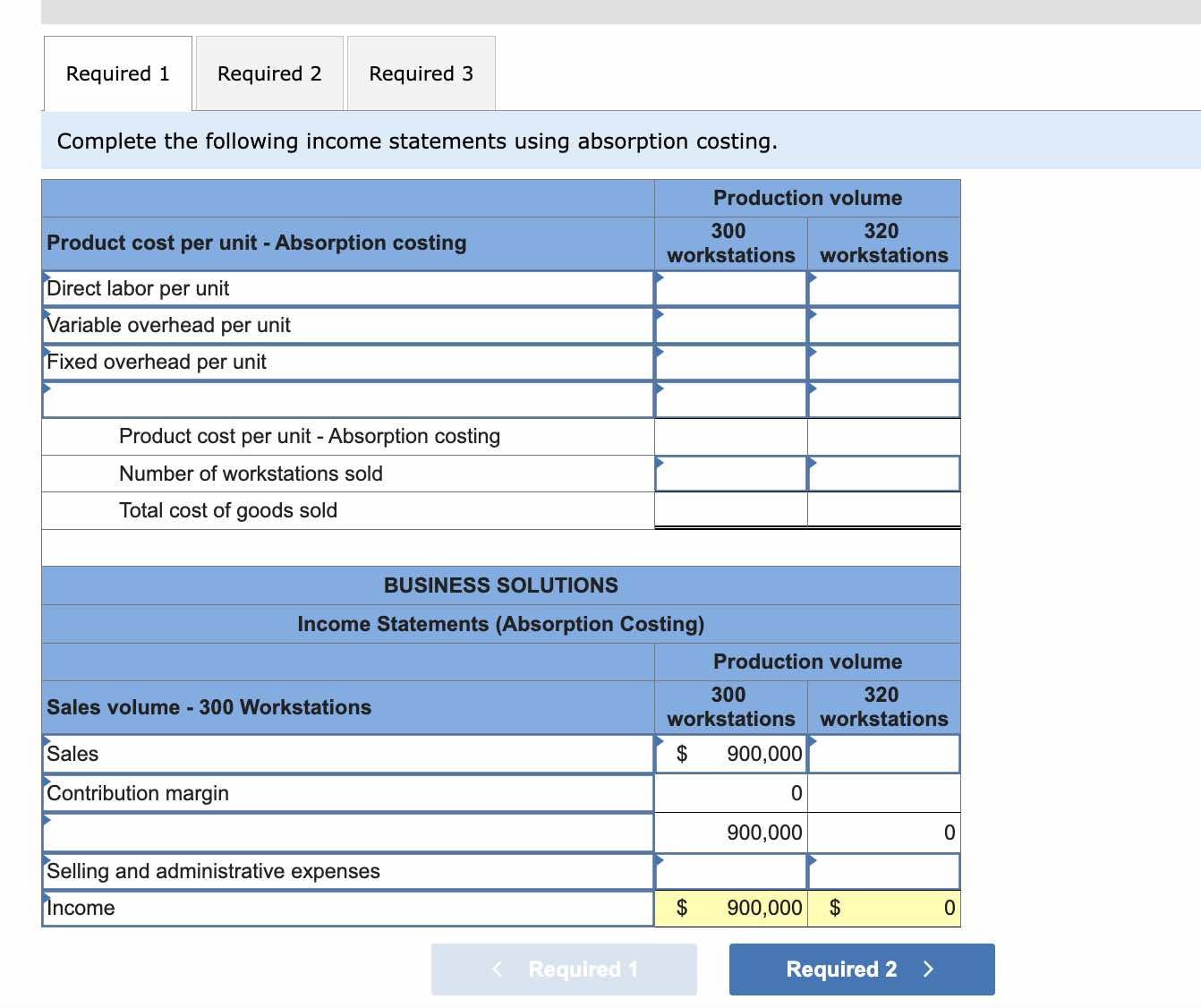Select Selling and administrative field for 300 workstations
Viewport: 1201px width, 1008px height.
tap(731, 871)
